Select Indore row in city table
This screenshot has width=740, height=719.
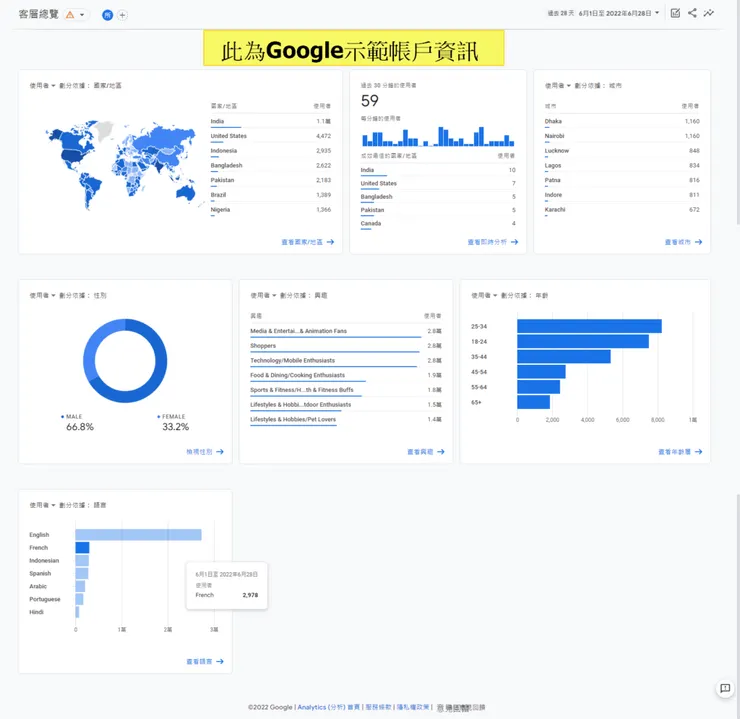pyautogui.click(x=622, y=195)
